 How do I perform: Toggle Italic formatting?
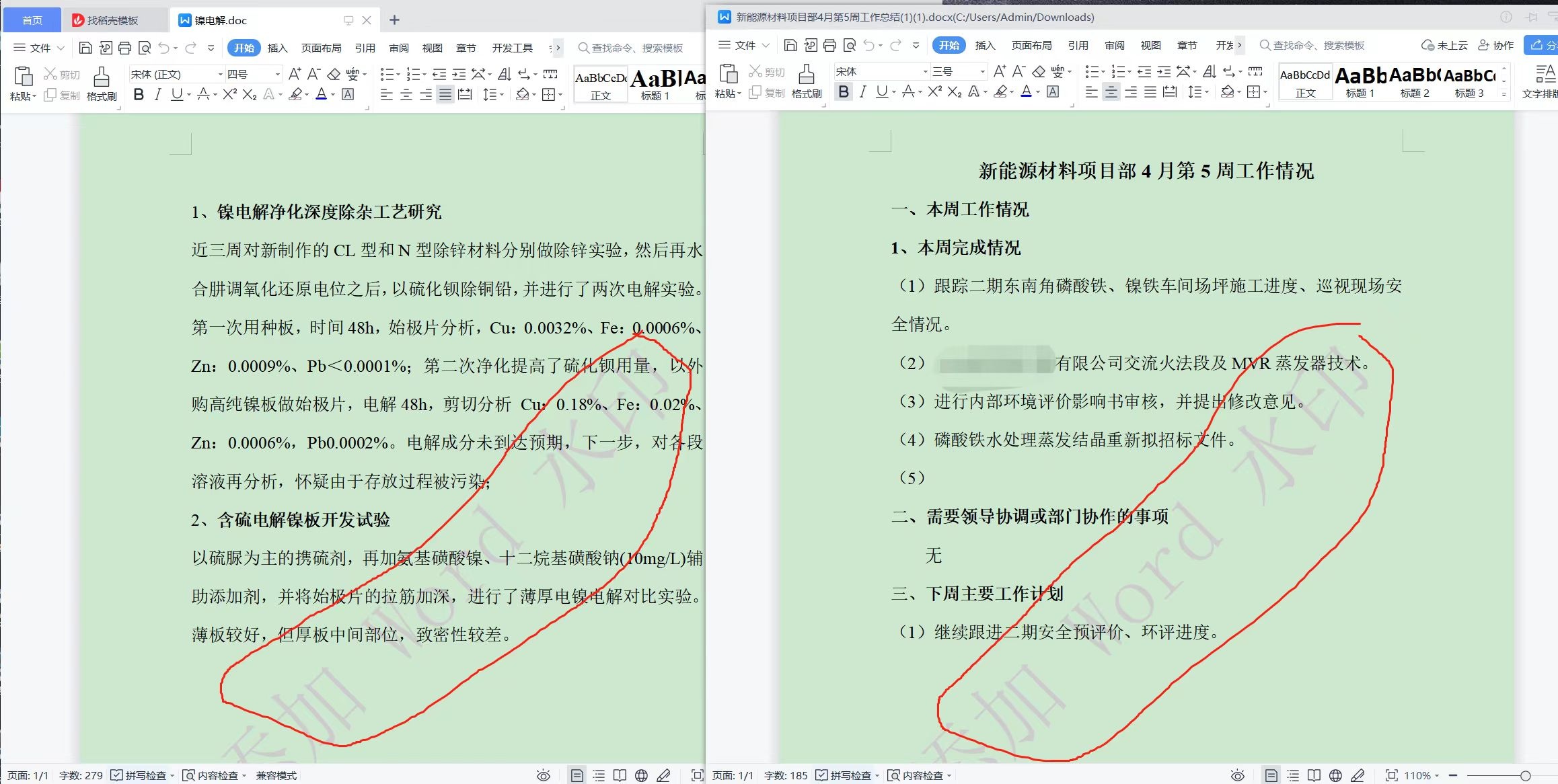click(x=864, y=93)
